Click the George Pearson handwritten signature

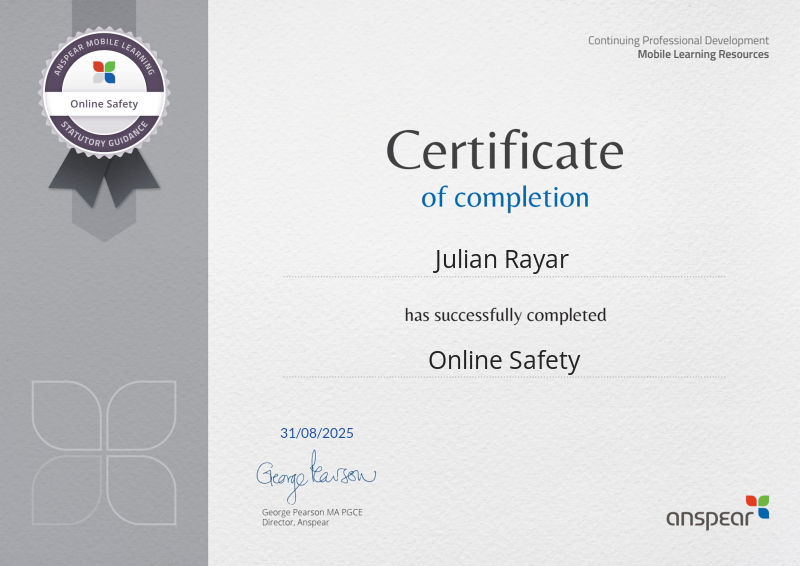coord(315,475)
